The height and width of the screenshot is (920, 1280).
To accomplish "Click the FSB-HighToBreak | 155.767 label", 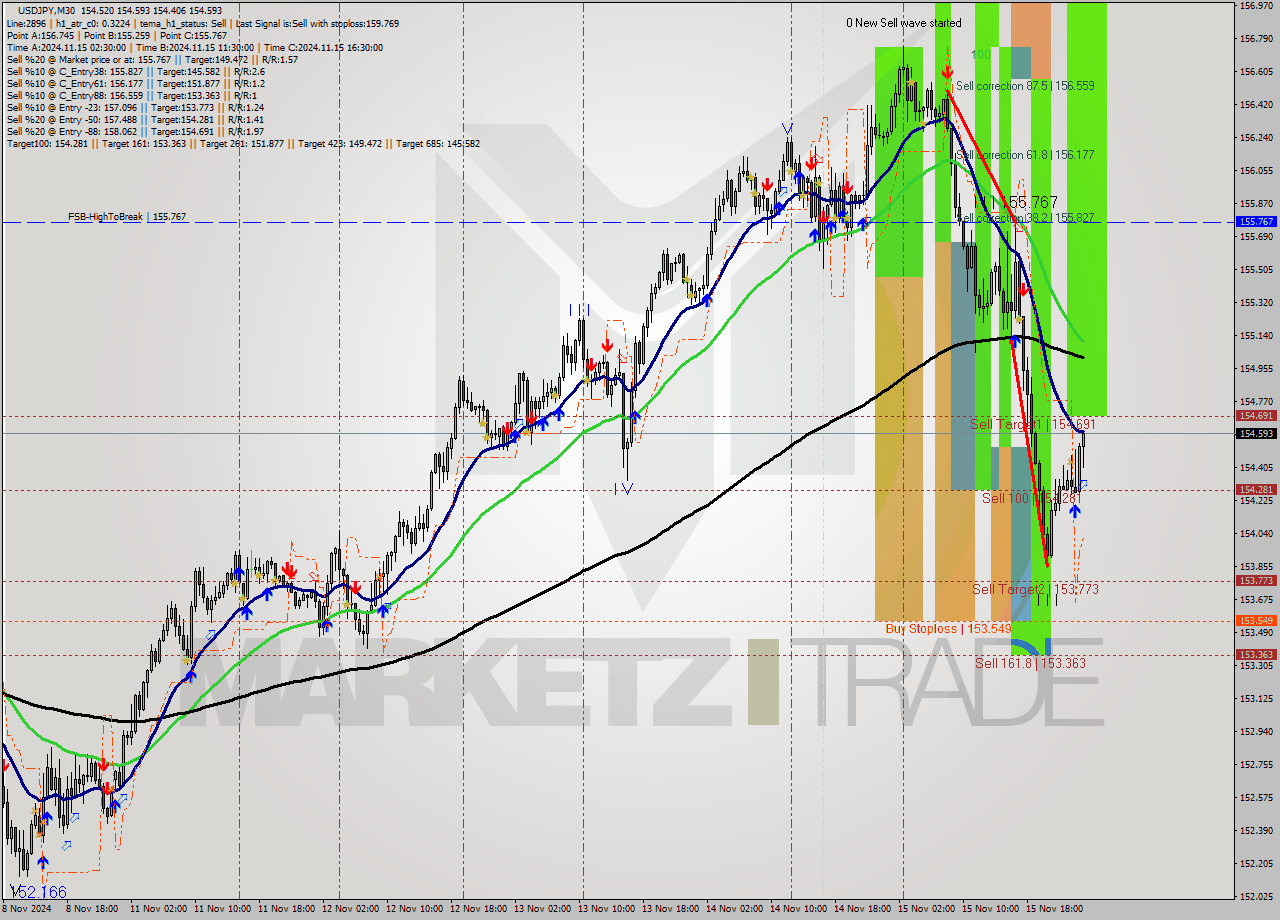I will pyautogui.click(x=127, y=216).
